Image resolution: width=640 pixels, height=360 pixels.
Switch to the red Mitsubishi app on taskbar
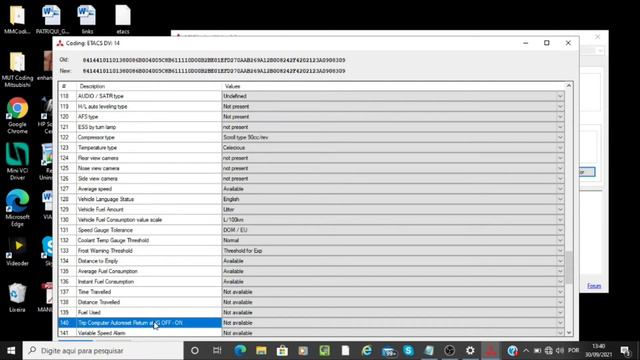click(x=491, y=351)
